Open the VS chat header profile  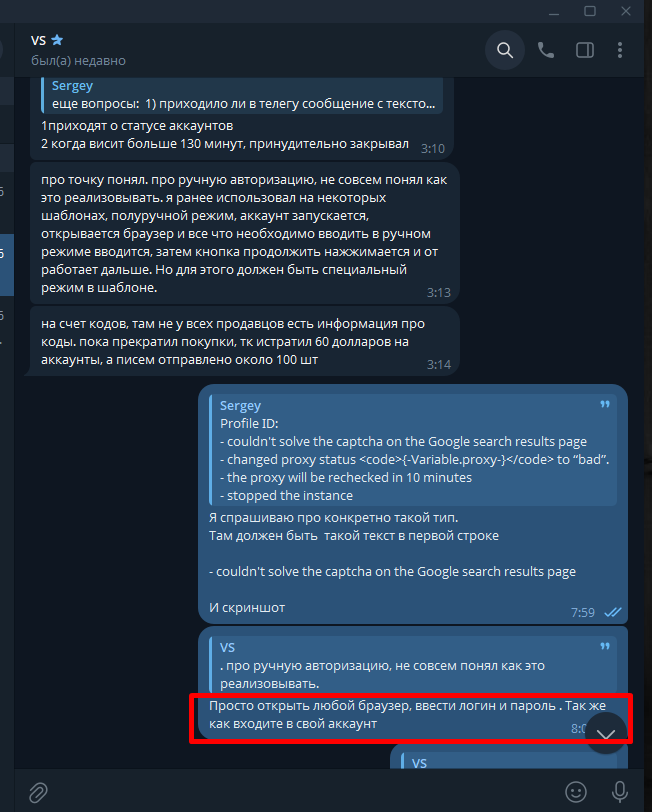point(78,50)
